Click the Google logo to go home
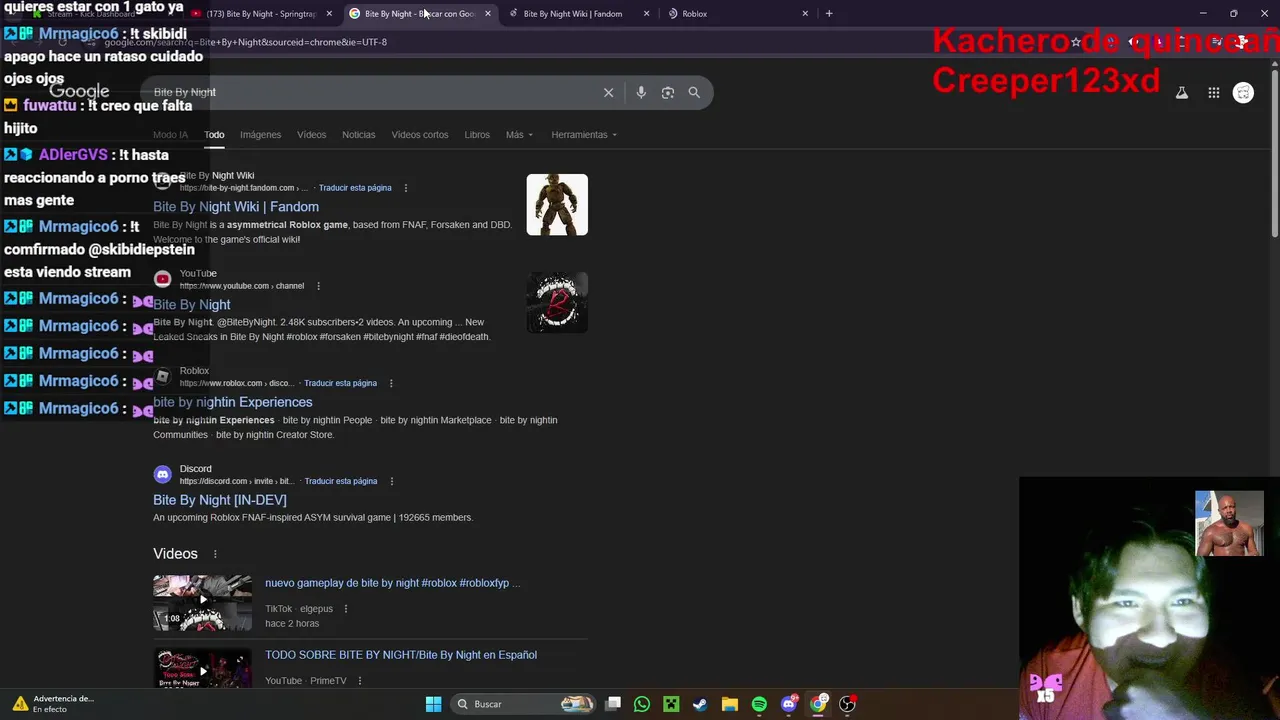The image size is (1280, 720). 79,92
